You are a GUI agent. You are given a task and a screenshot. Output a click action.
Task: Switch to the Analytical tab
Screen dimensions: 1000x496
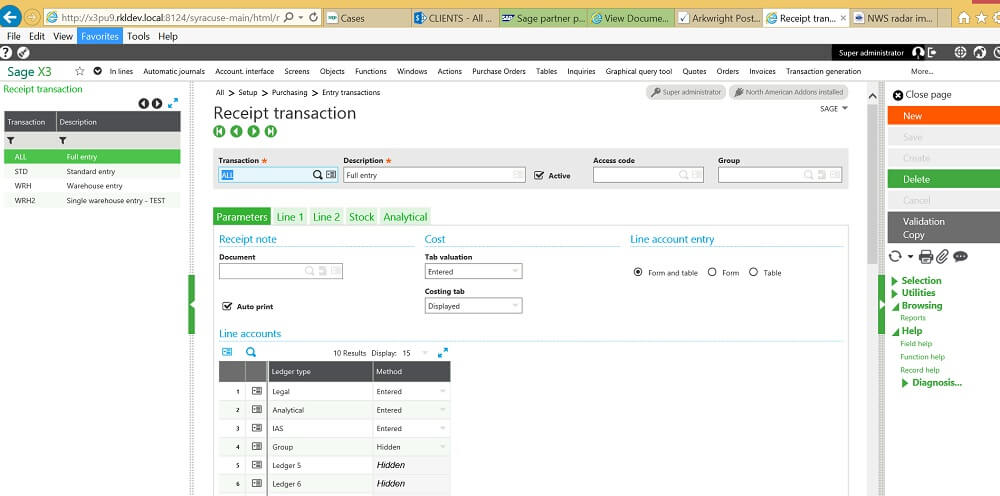pos(406,217)
